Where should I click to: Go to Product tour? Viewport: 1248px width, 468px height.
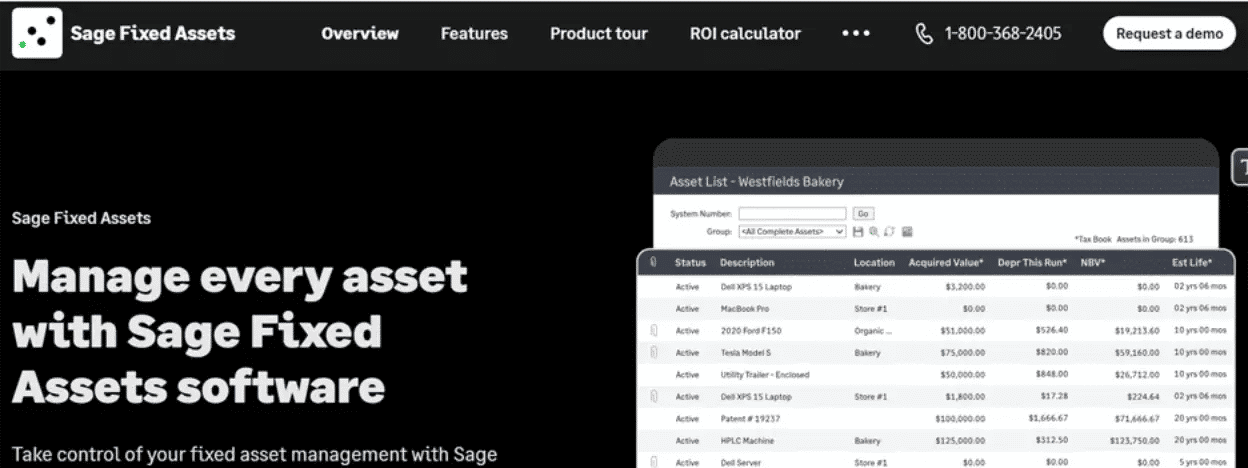(599, 33)
